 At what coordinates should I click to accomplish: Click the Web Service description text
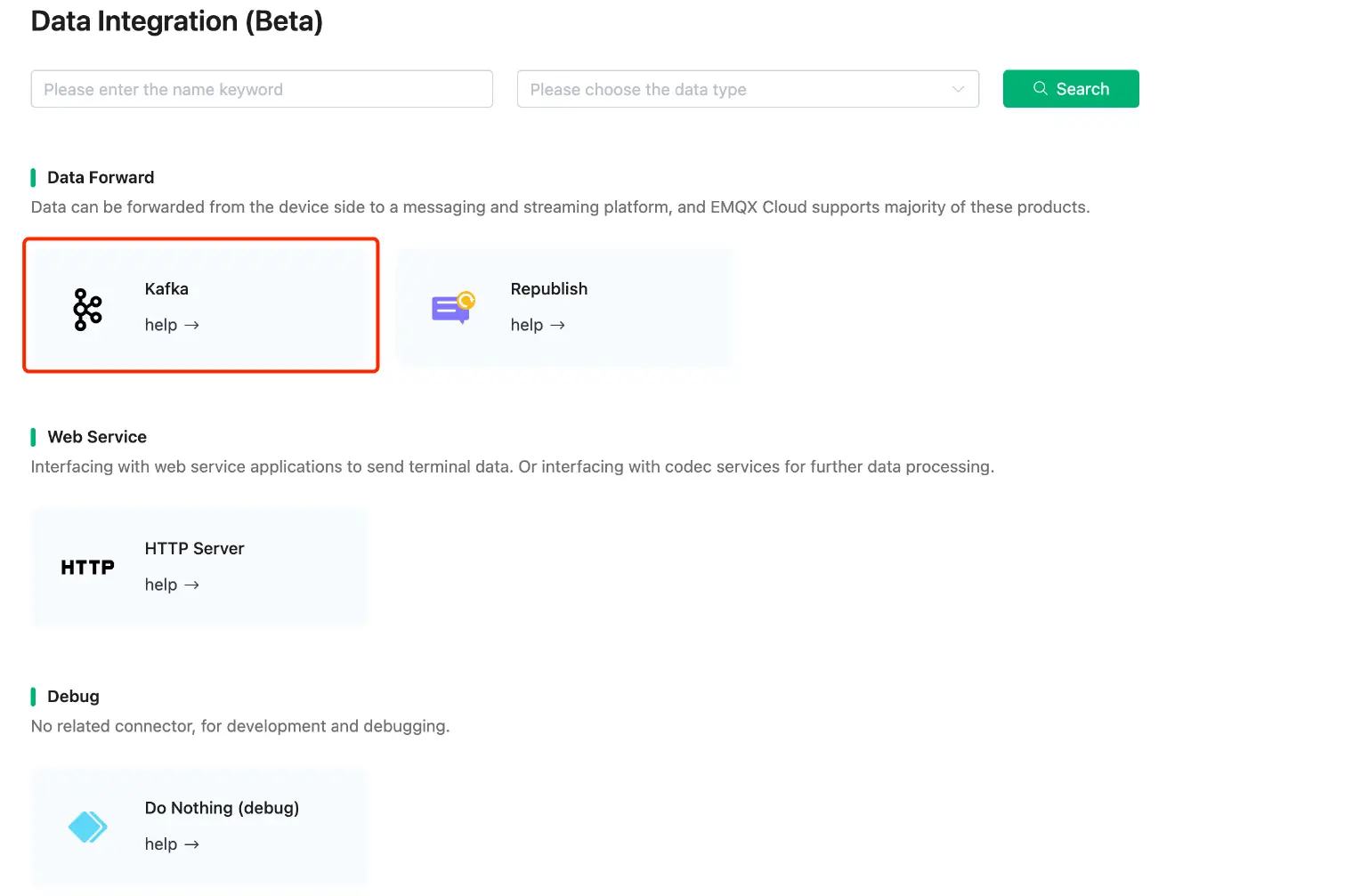coord(513,467)
